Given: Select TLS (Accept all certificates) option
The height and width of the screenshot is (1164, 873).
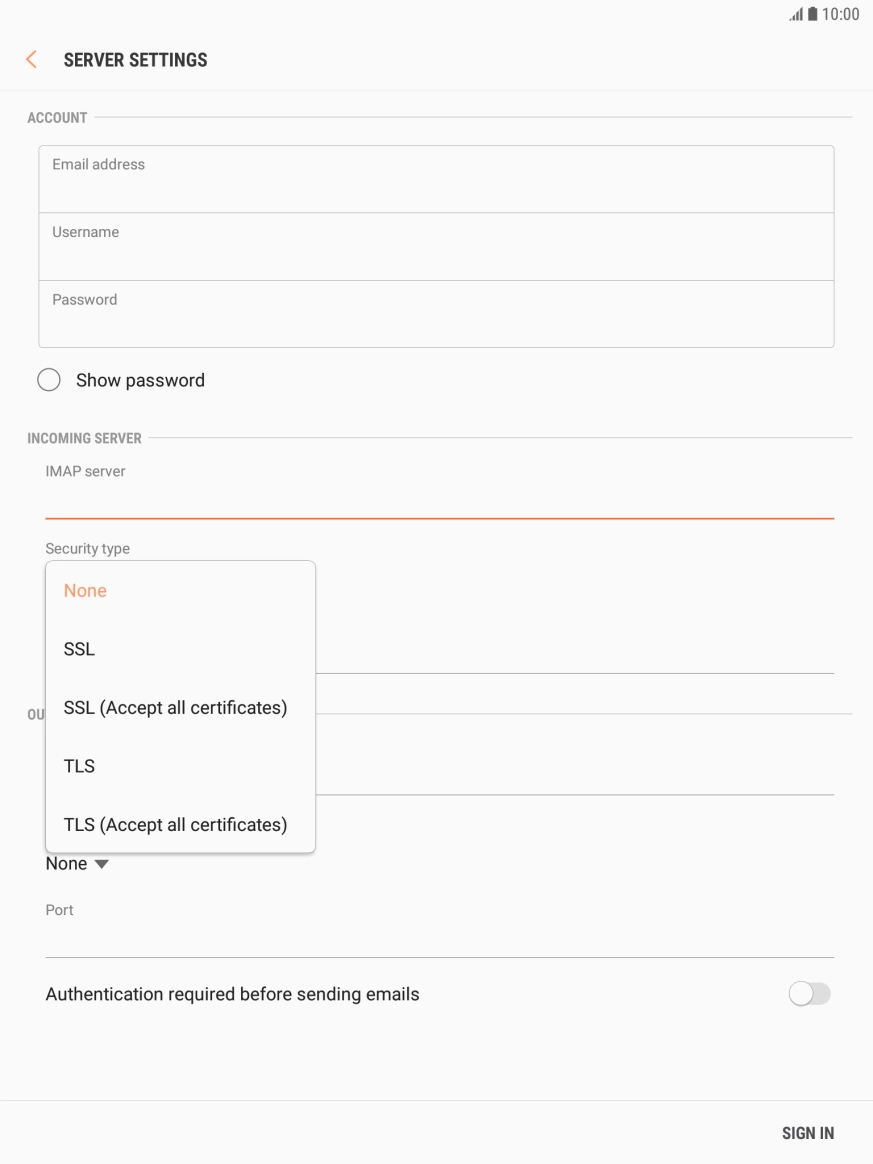Looking at the screenshot, I should (176, 825).
